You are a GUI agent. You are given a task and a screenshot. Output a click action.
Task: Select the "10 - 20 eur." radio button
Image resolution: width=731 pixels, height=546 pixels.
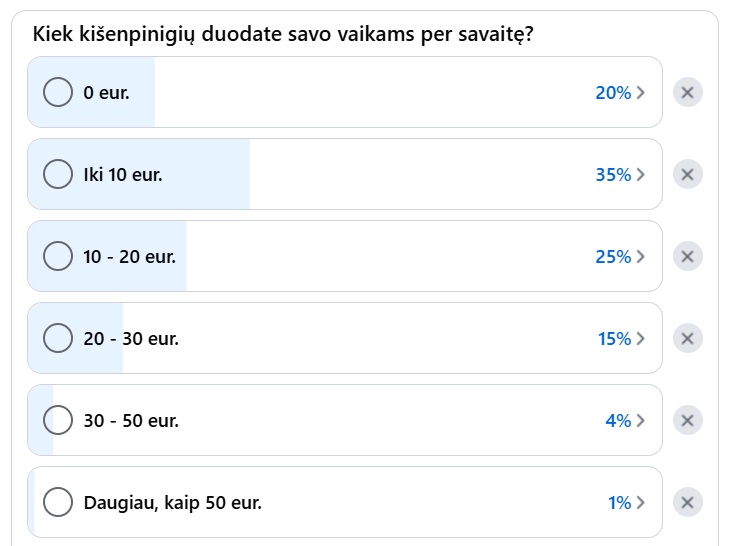tap(58, 256)
